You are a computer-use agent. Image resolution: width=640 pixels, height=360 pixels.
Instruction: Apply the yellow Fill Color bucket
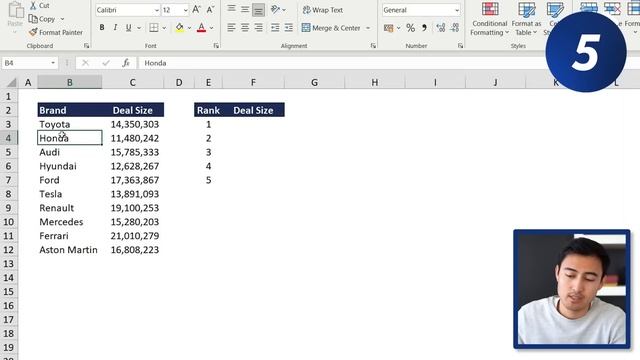pyautogui.click(x=179, y=28)
